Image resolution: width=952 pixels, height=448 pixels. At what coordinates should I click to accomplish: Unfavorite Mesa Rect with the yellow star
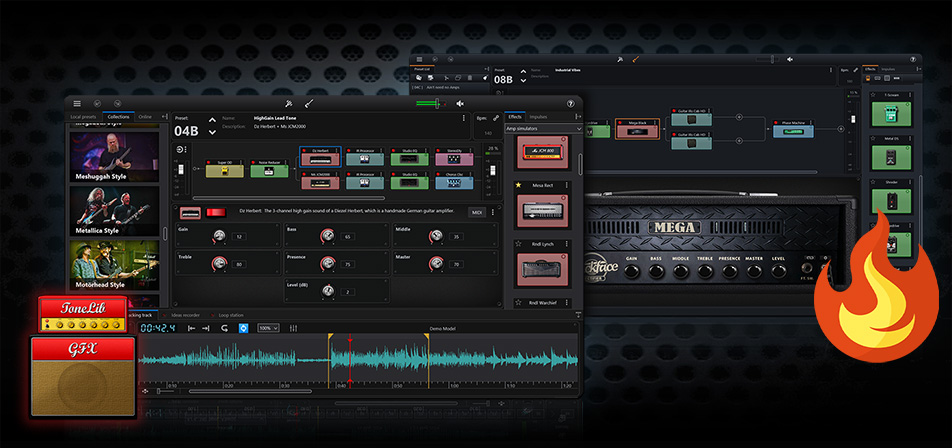tap(518, 185)
